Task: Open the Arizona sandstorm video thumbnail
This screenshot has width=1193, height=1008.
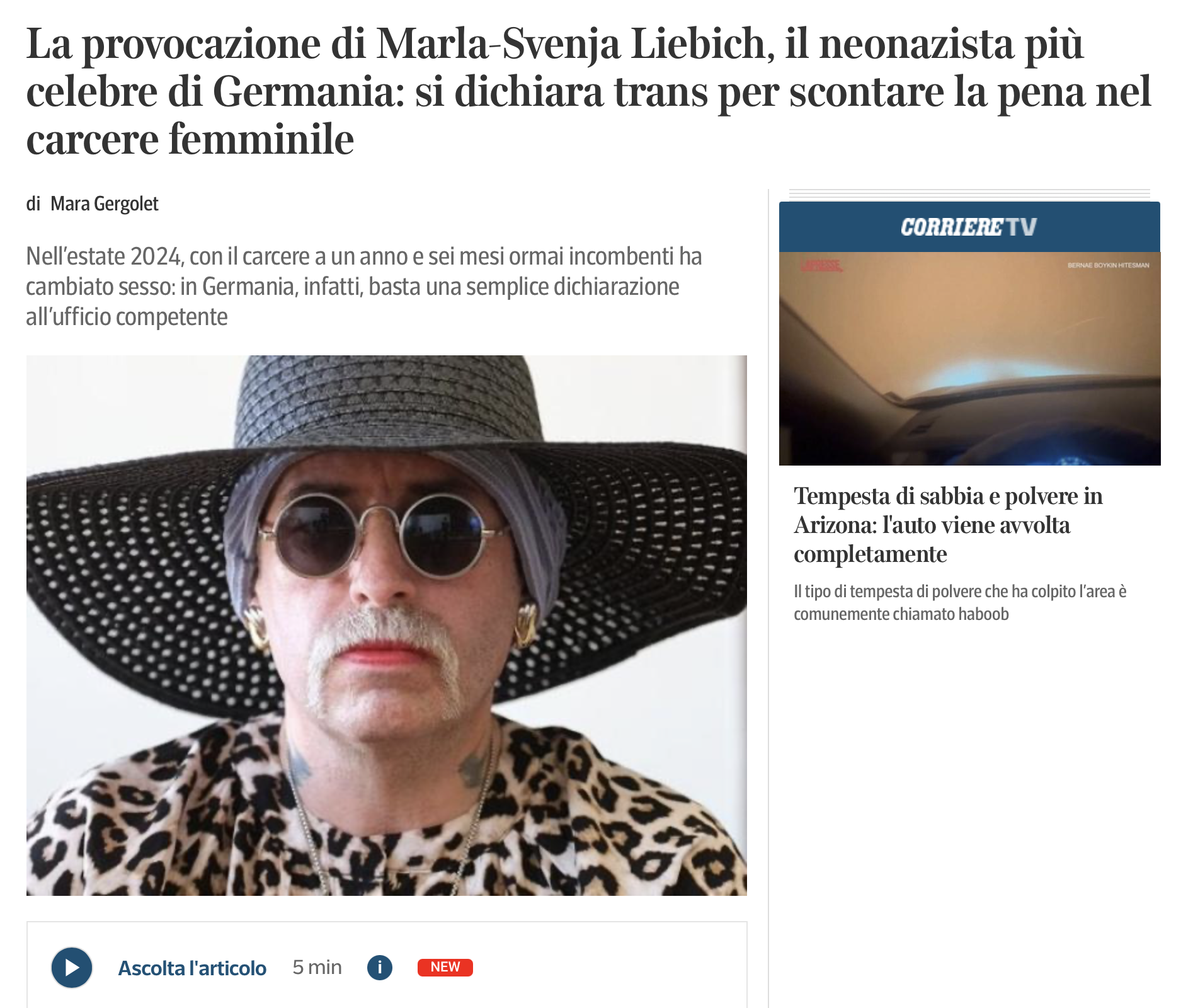Action: [x=969, y=358]
